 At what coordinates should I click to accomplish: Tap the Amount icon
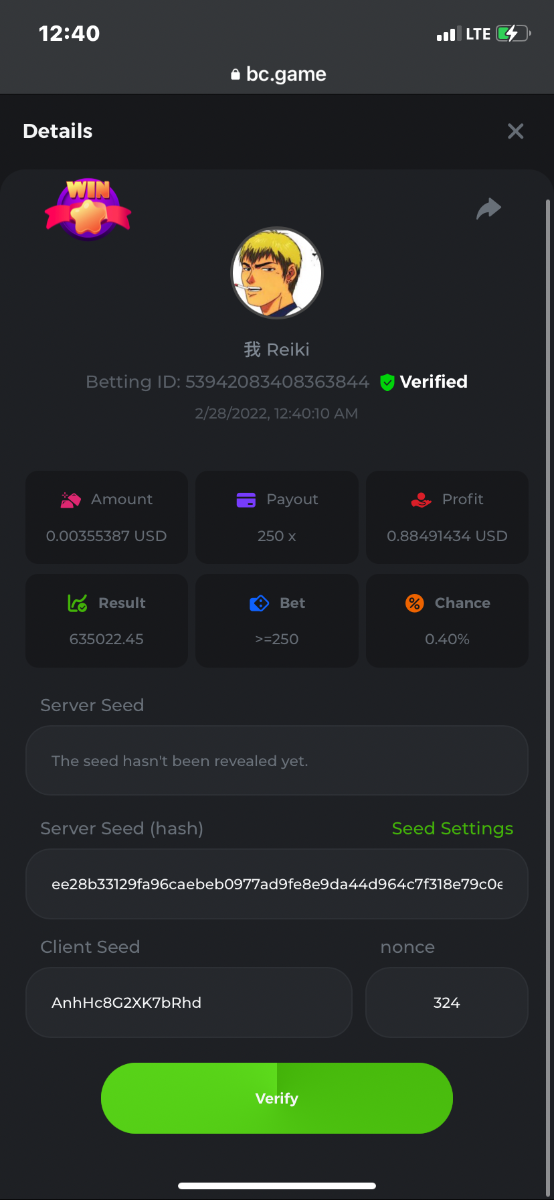[71, 499]
